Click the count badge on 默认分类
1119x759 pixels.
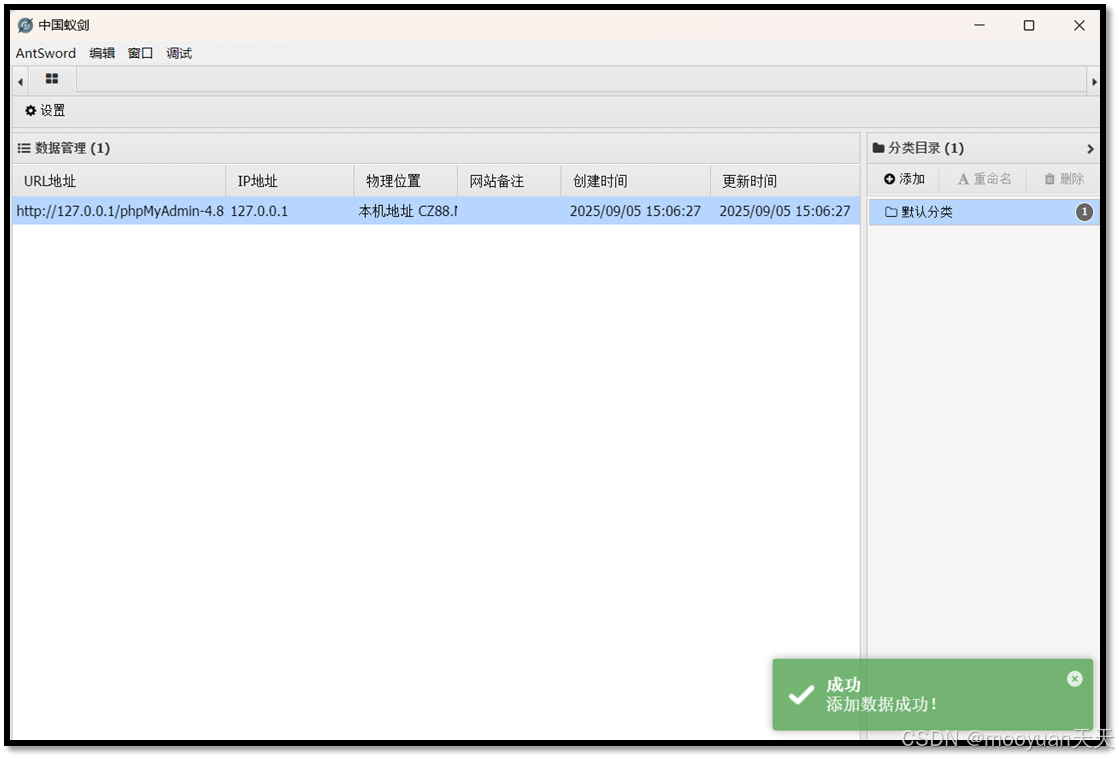[1084, 212]
